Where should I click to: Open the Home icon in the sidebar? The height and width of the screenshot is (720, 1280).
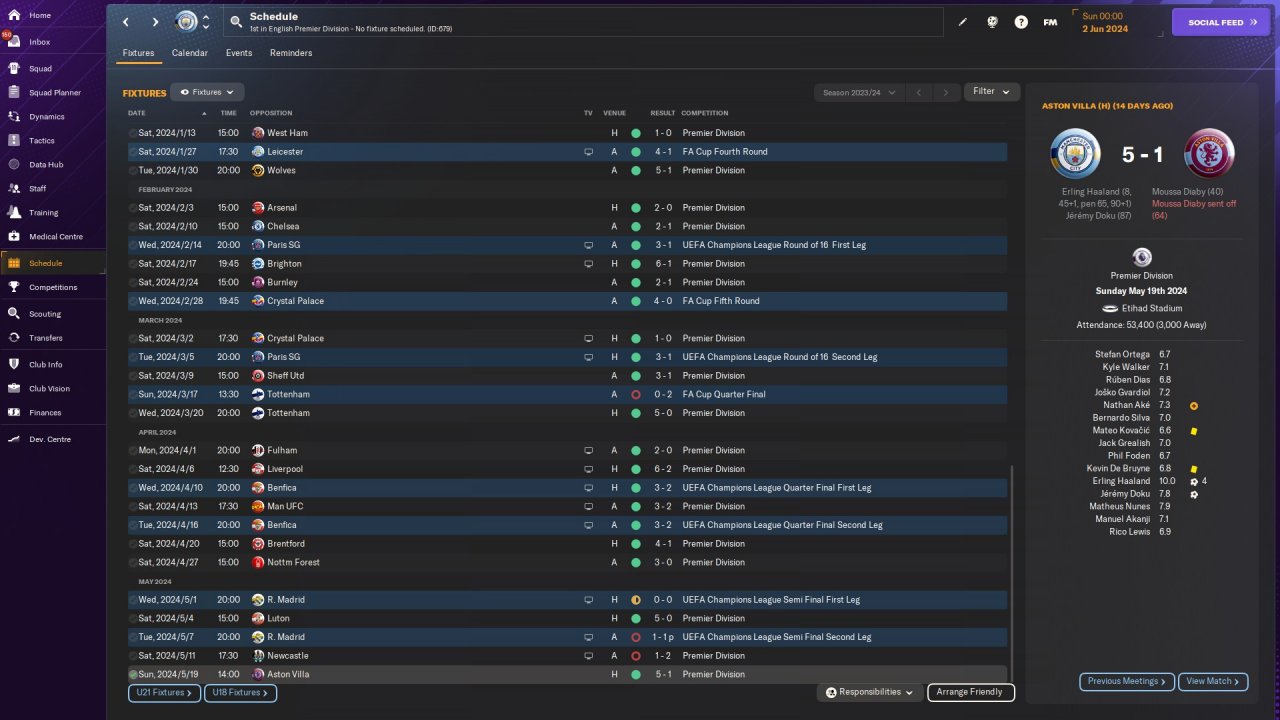[14, 15]
